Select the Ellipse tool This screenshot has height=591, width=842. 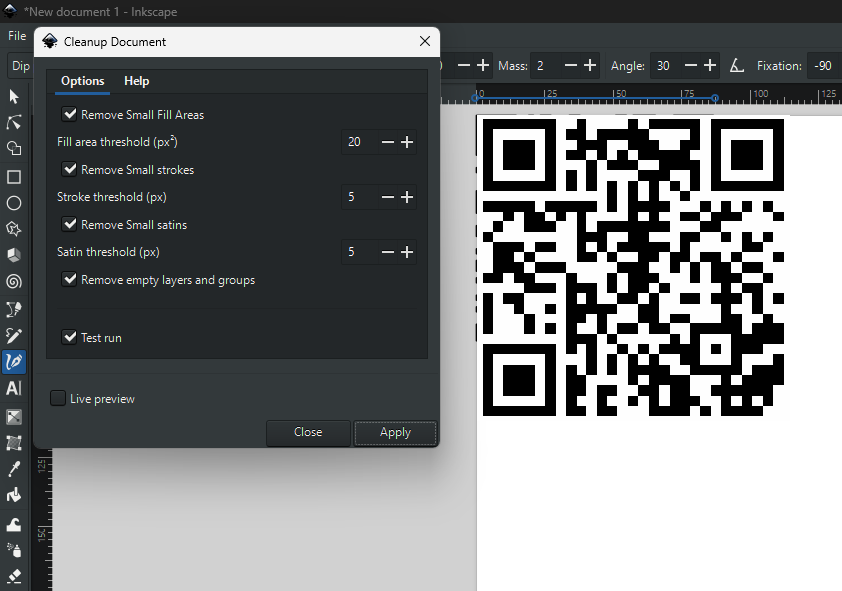[14, 203]
